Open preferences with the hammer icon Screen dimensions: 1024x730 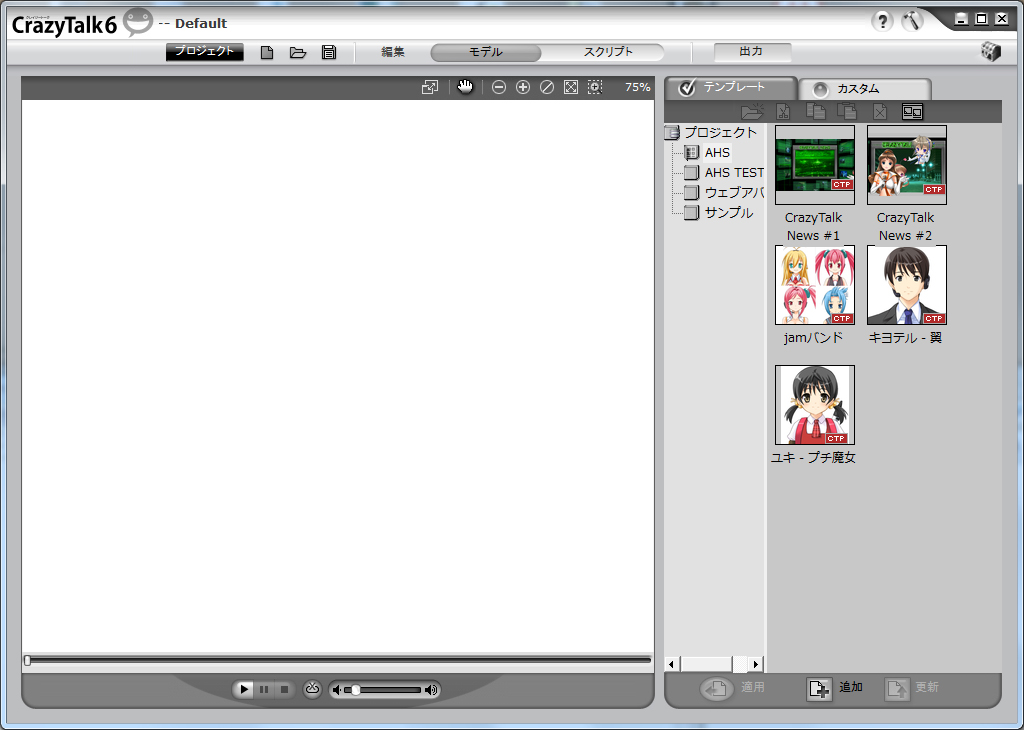[x=912, y=21]
